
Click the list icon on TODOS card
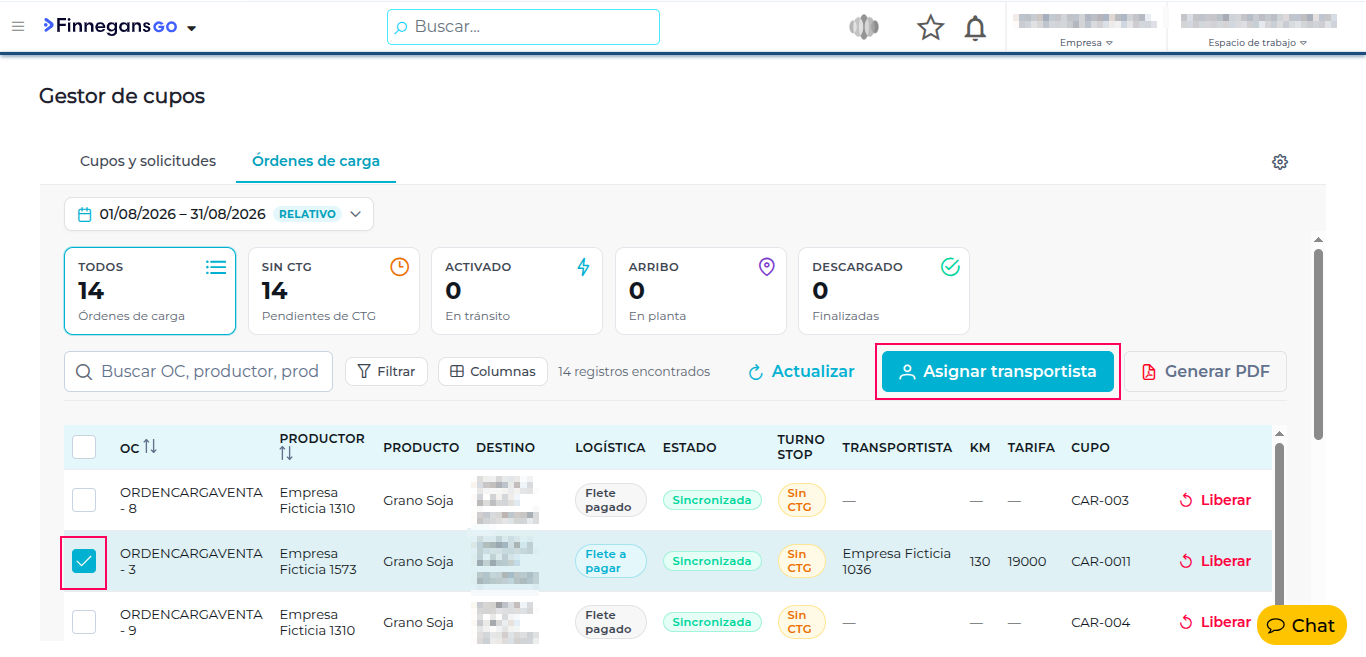216,267
